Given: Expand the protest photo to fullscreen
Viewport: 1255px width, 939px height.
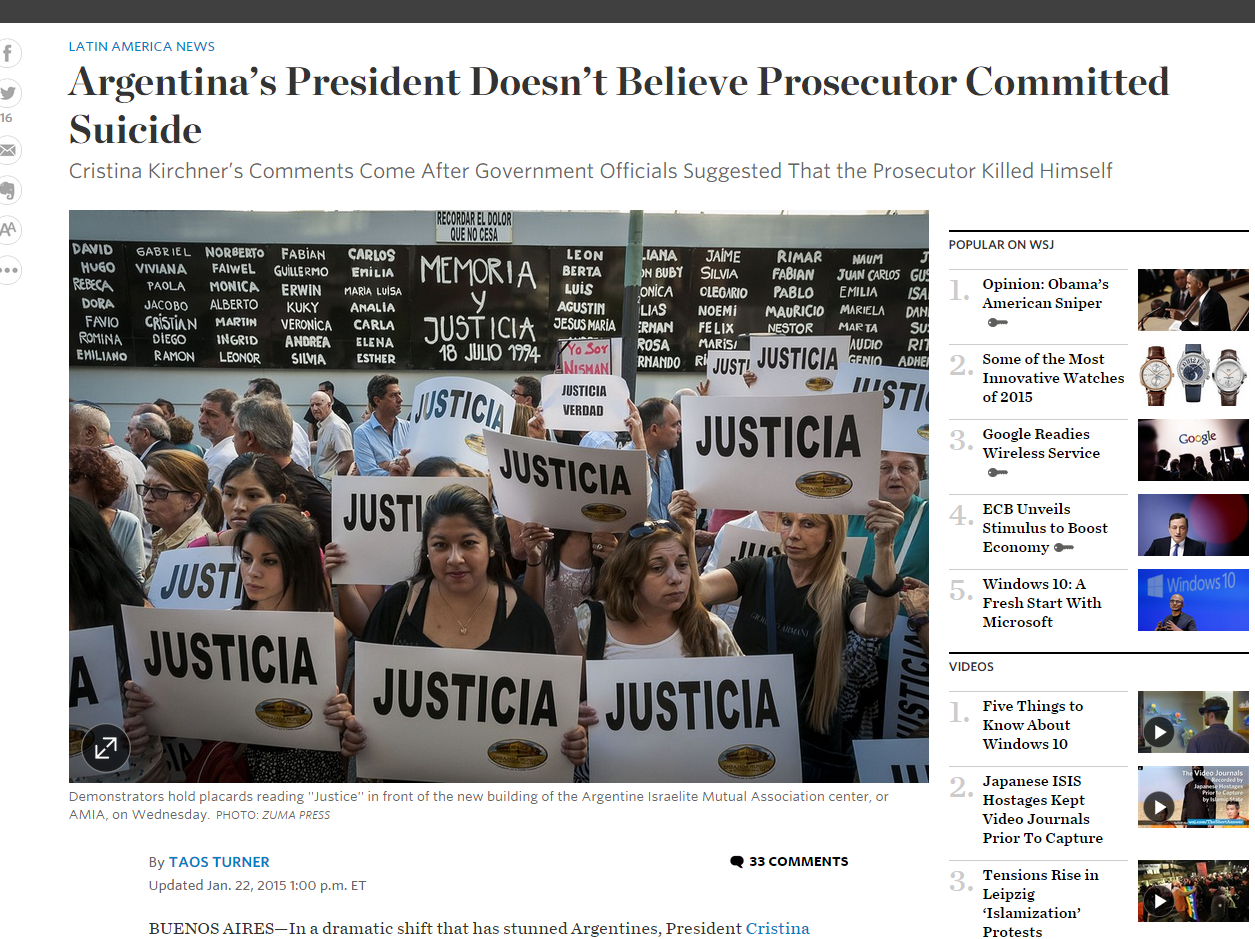Looking at the screenshot, I should [x=105, y=747].
